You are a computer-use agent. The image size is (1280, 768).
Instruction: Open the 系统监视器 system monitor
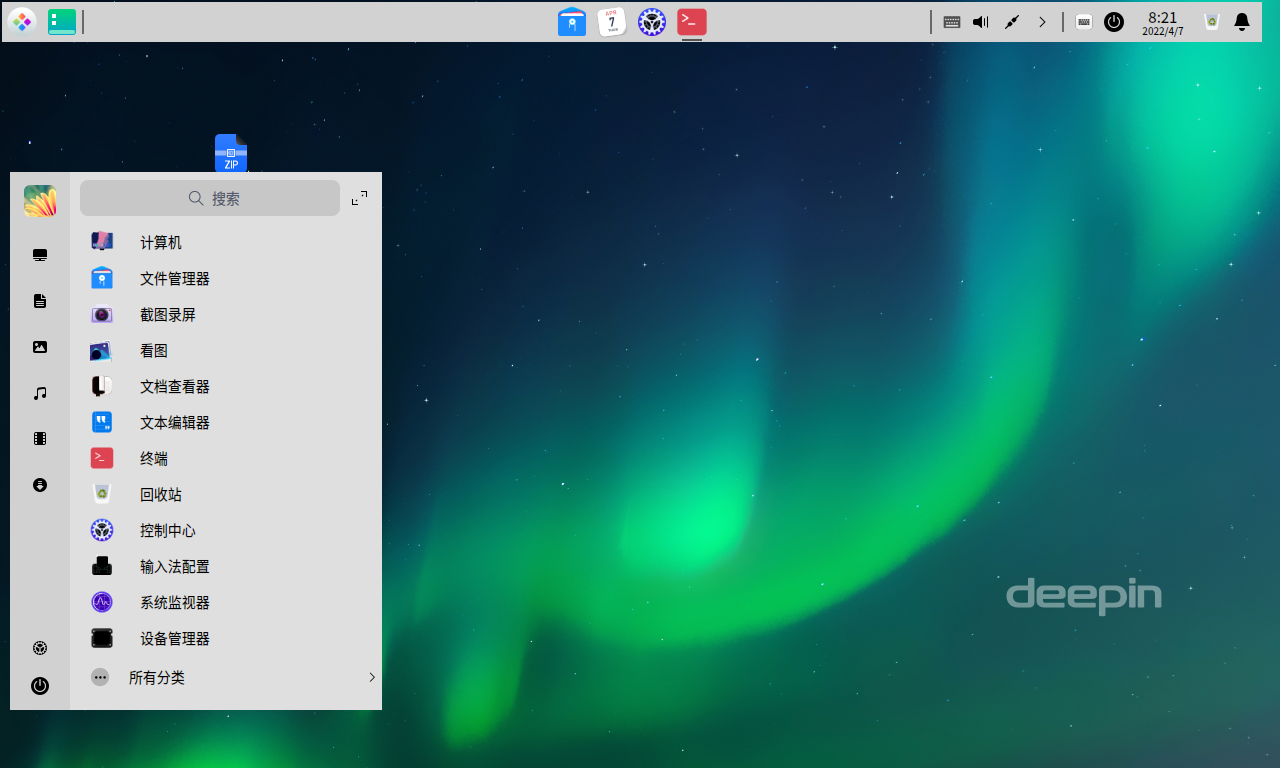tap(176, 602)
